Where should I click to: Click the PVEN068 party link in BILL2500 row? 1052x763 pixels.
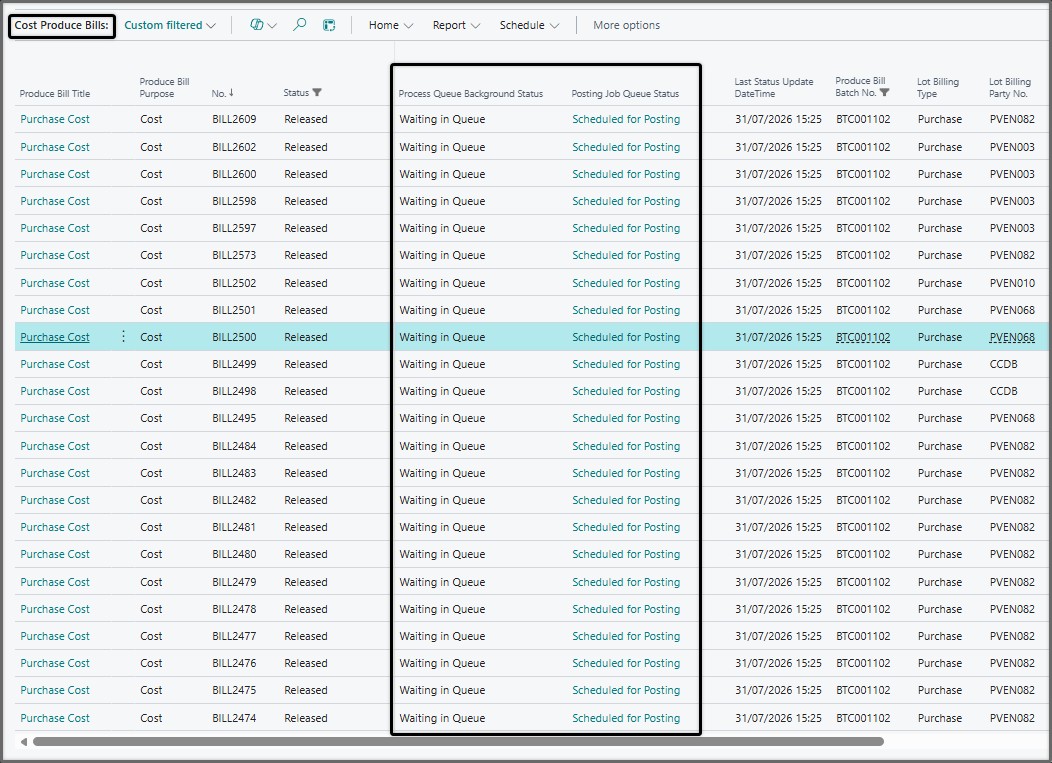[x=1012, y=338]
